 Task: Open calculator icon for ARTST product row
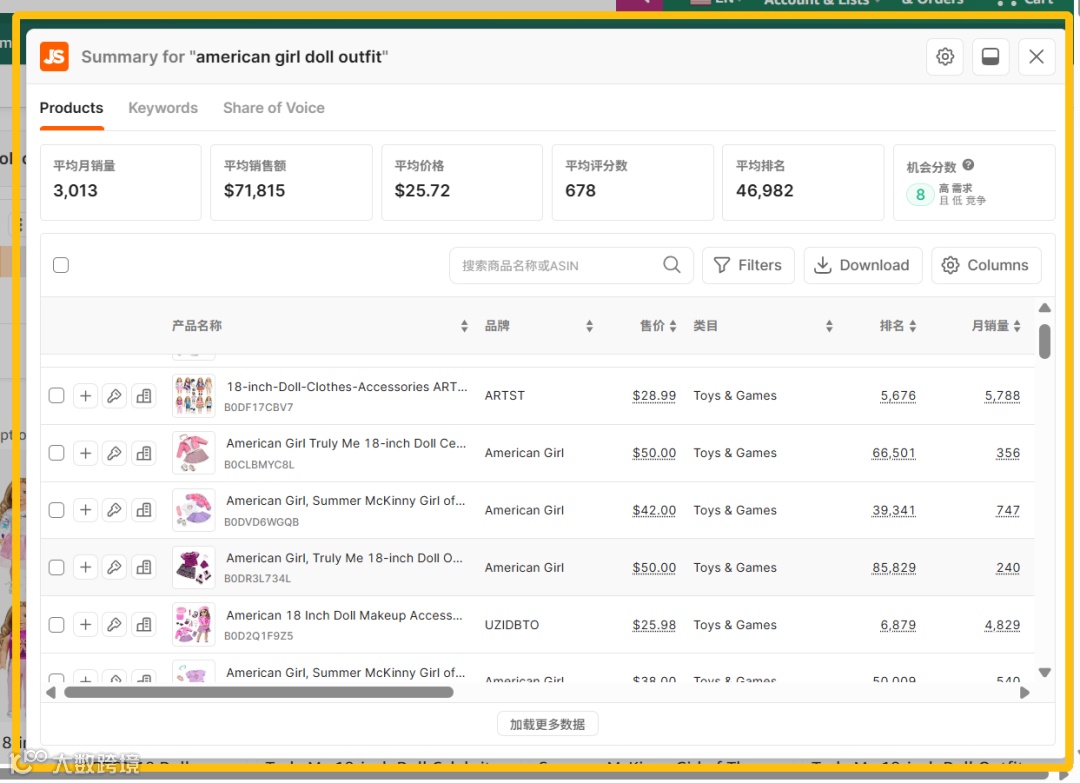point(143,396)
